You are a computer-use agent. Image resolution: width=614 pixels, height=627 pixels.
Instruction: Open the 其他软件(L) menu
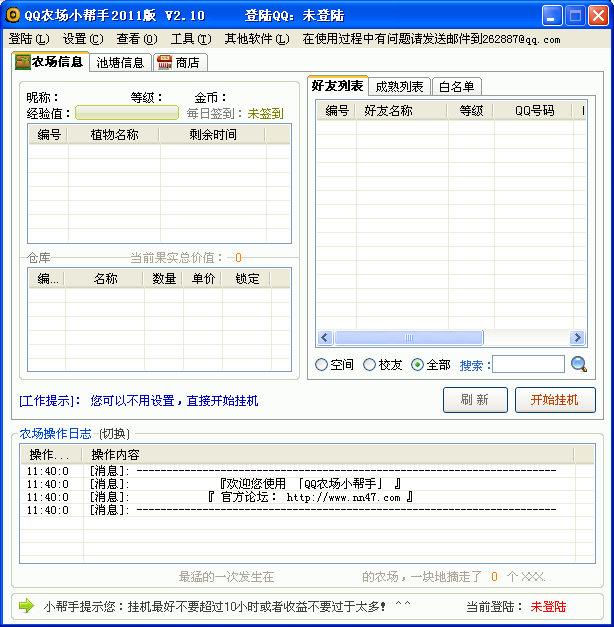257,39
